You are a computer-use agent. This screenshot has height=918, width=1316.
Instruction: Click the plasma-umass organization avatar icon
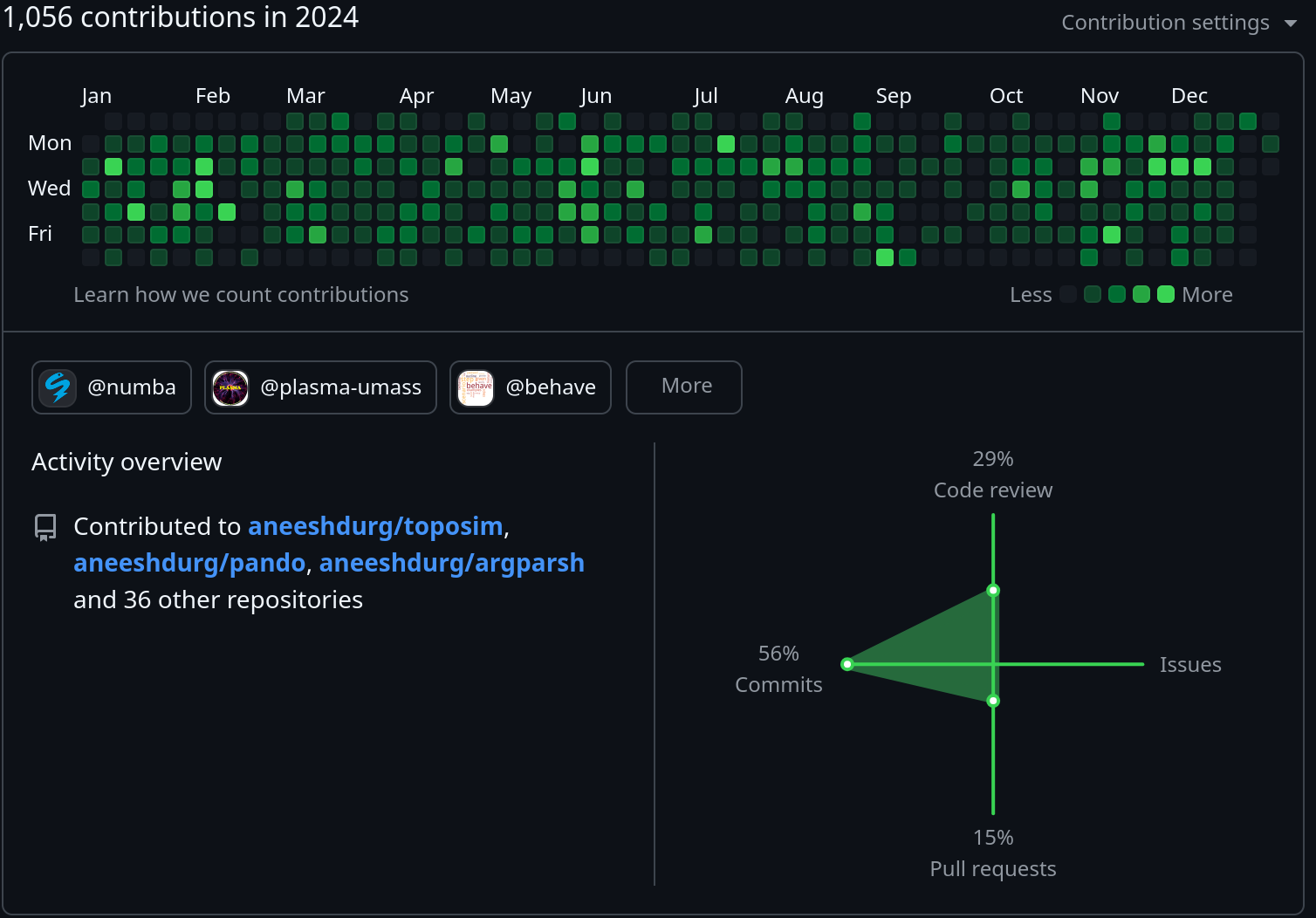pyautogui.click(x=230, y=387)
